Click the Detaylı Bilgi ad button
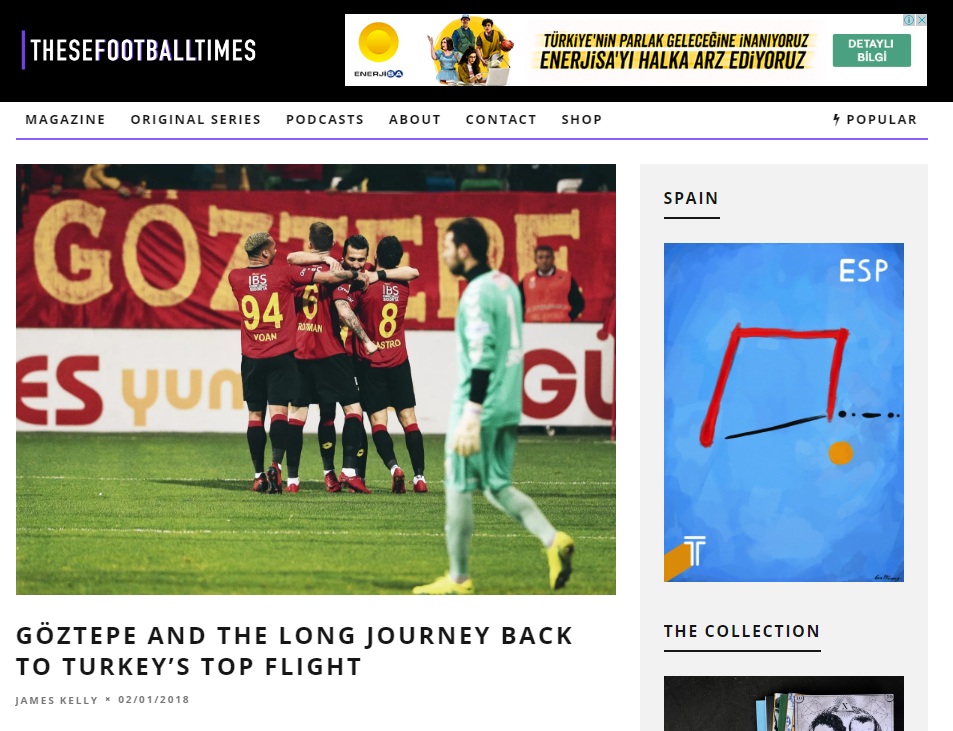 tap(872, 50)
